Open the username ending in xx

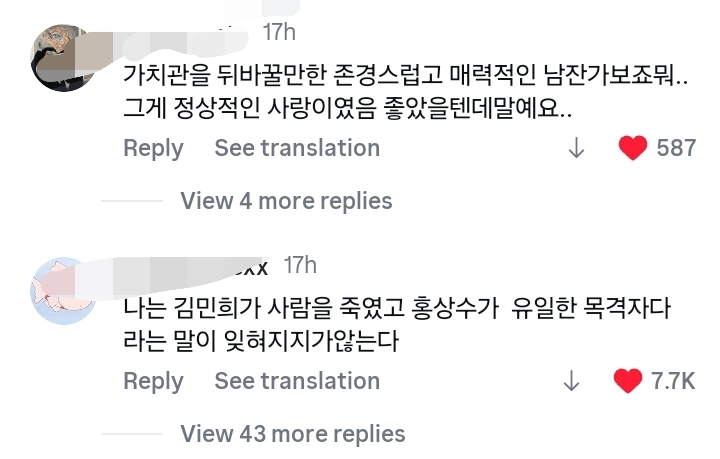tap(200, 266)
